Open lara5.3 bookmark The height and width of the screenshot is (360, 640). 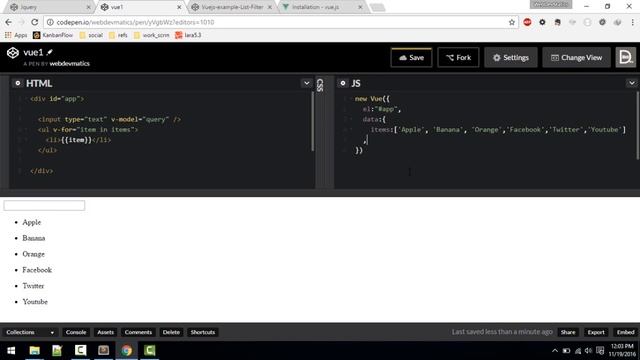click(x=188, y=35)
